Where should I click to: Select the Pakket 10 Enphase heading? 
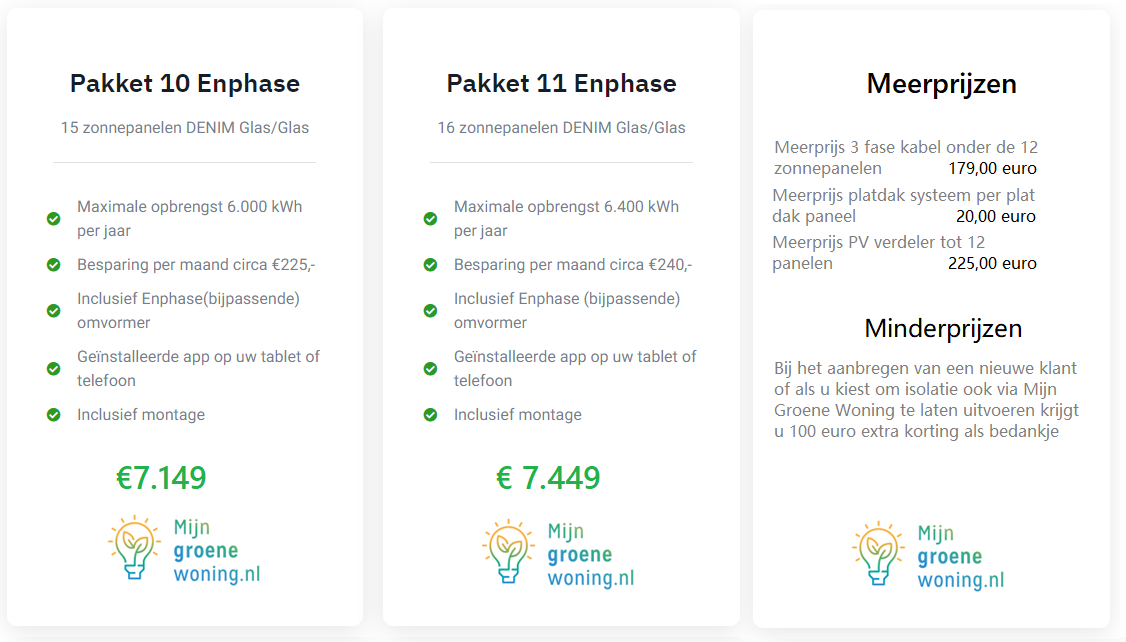[185, 83]
